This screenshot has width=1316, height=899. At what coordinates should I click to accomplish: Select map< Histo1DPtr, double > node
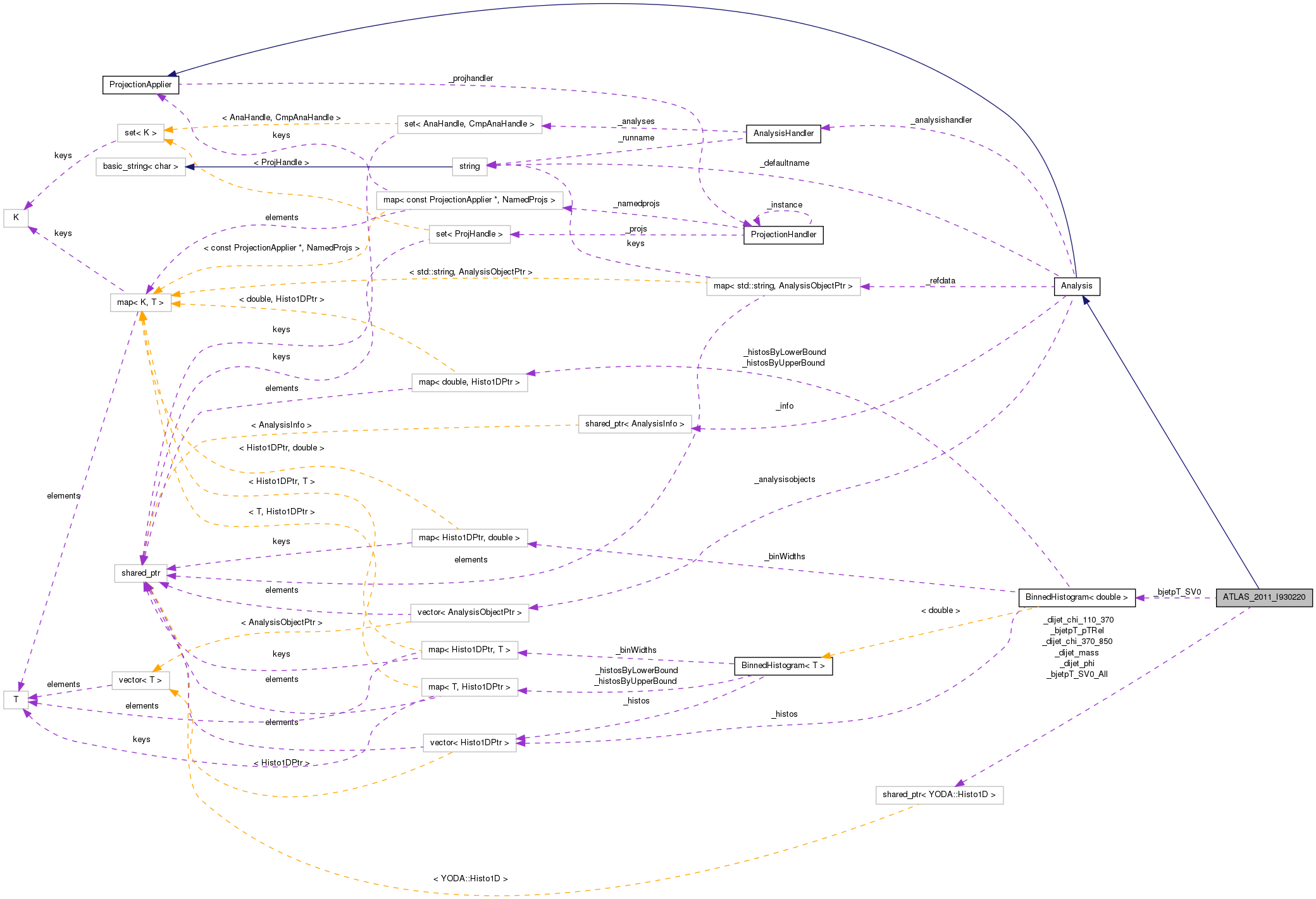[469, 538]
